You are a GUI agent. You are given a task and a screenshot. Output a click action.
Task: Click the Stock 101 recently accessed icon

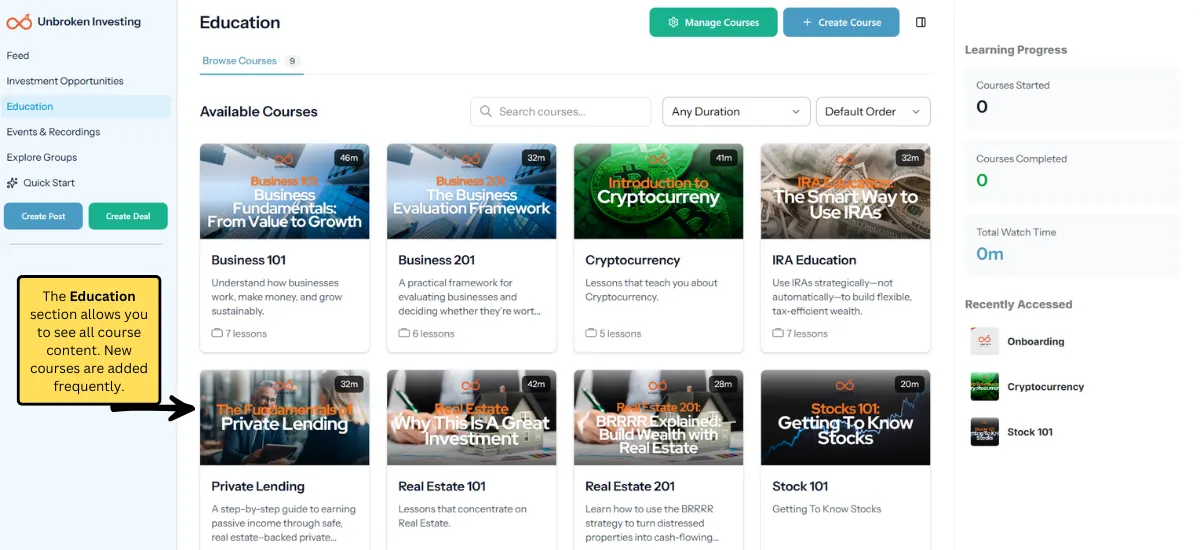tap(985, 432)
